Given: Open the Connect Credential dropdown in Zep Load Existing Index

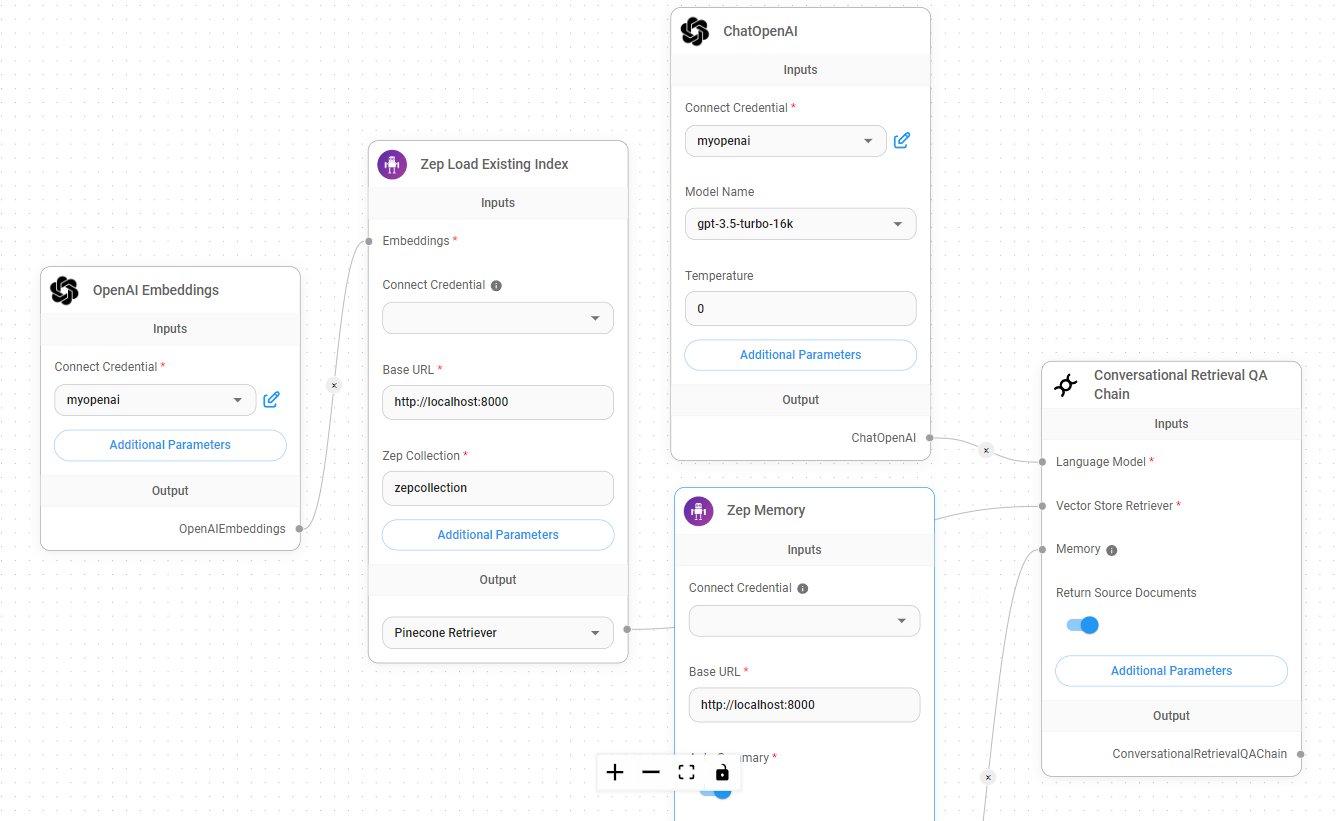Looking at the screenshot, I should tap(498, 318).
